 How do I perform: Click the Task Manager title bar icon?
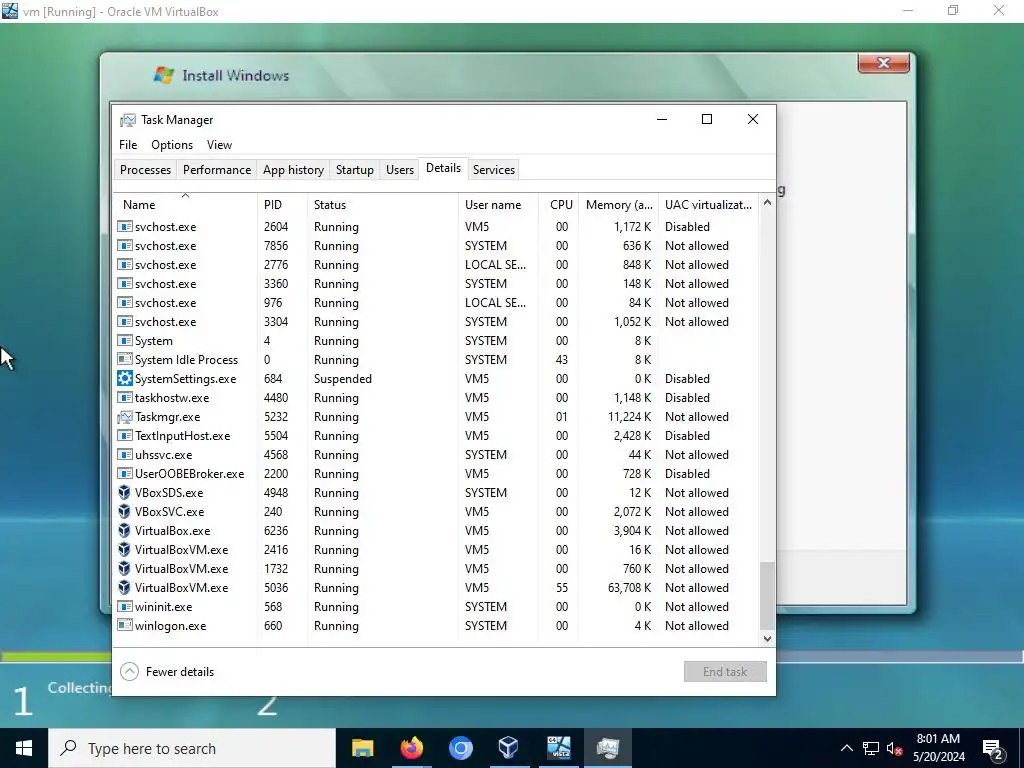coord(127,120)
